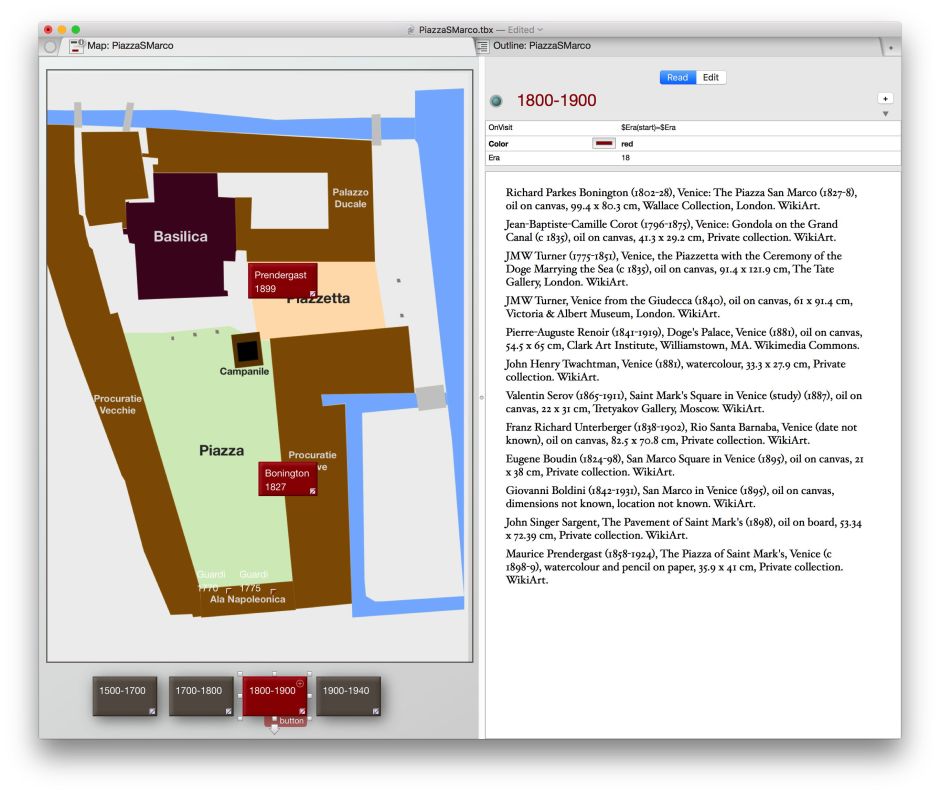Screen dimensions: 940x794
Task: Open the document title version dropdown
Action: point(541,30)
